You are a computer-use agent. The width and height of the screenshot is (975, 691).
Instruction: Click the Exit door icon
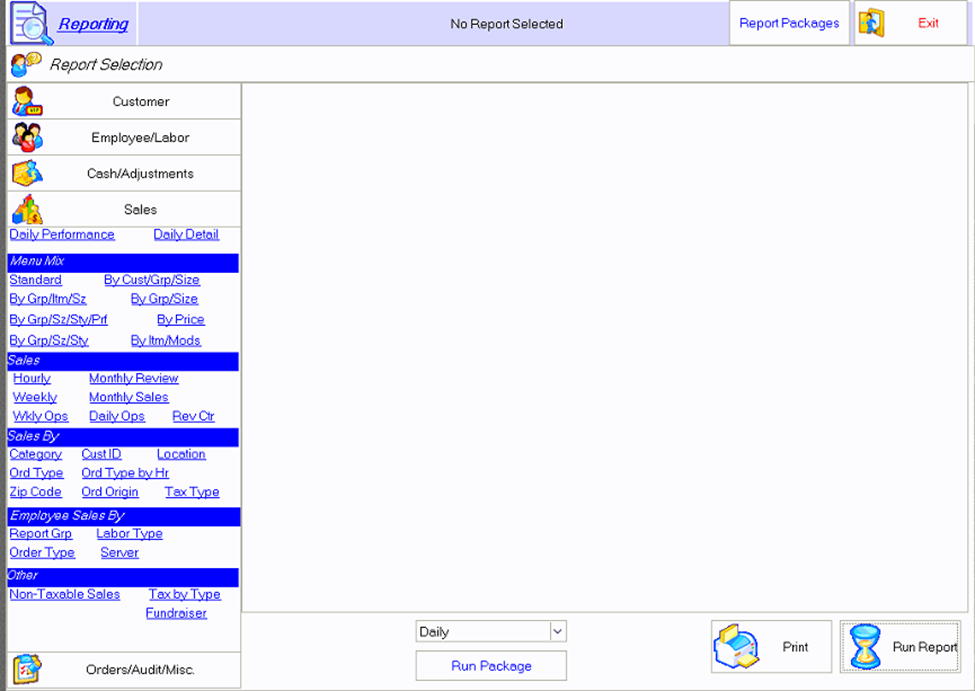(x=872, y=23)
